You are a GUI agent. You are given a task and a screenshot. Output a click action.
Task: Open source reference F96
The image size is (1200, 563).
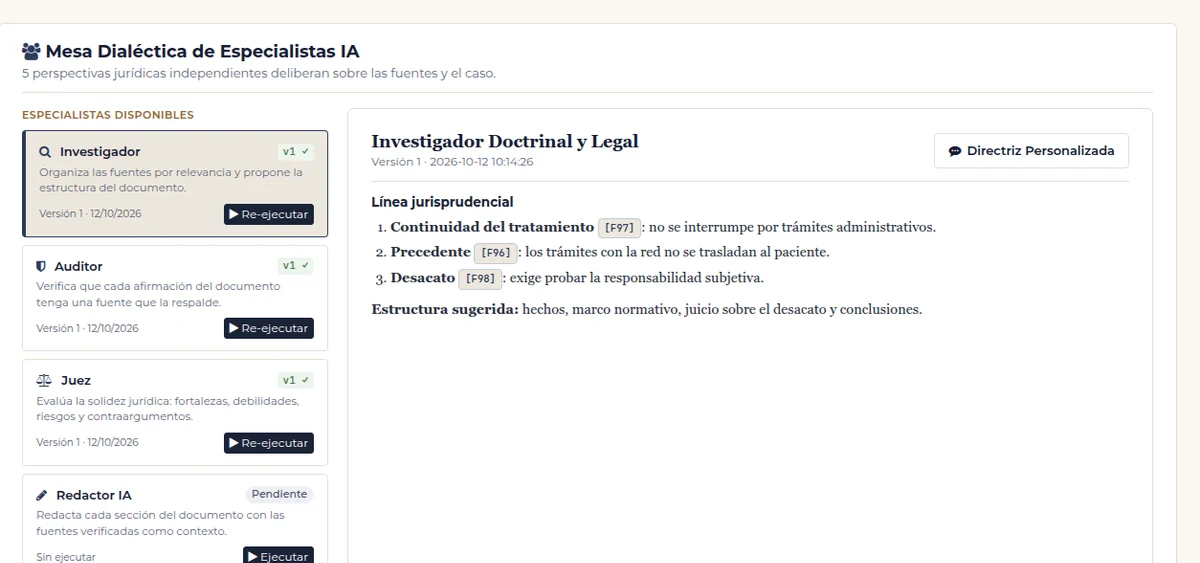pyautogui.click(x=496, y=253)
